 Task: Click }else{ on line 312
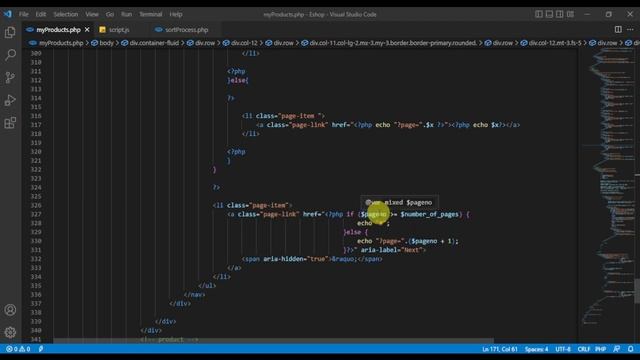click(238, 80)
